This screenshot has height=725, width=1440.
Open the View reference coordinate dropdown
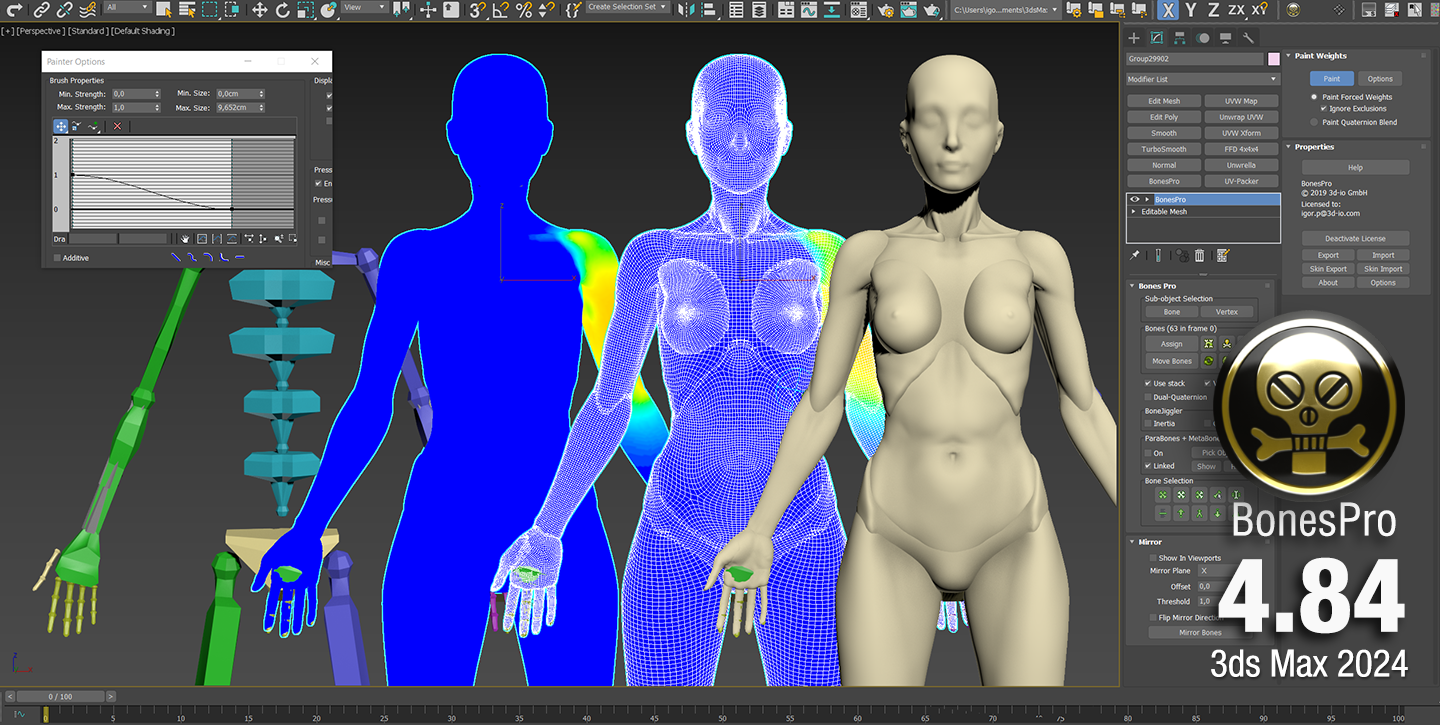(365, 7)
